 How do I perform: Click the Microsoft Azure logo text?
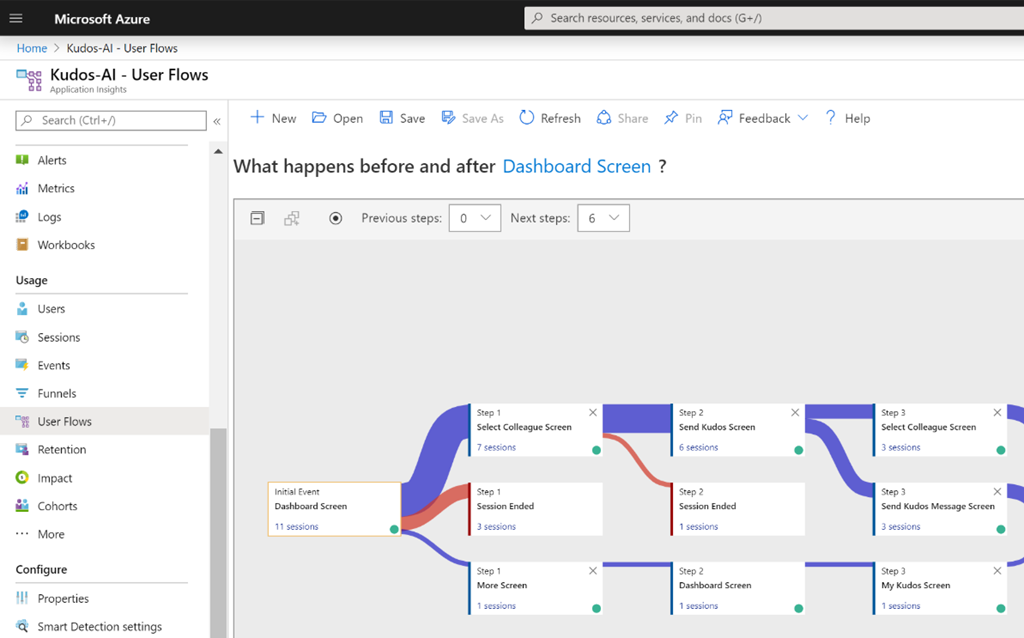102,19
